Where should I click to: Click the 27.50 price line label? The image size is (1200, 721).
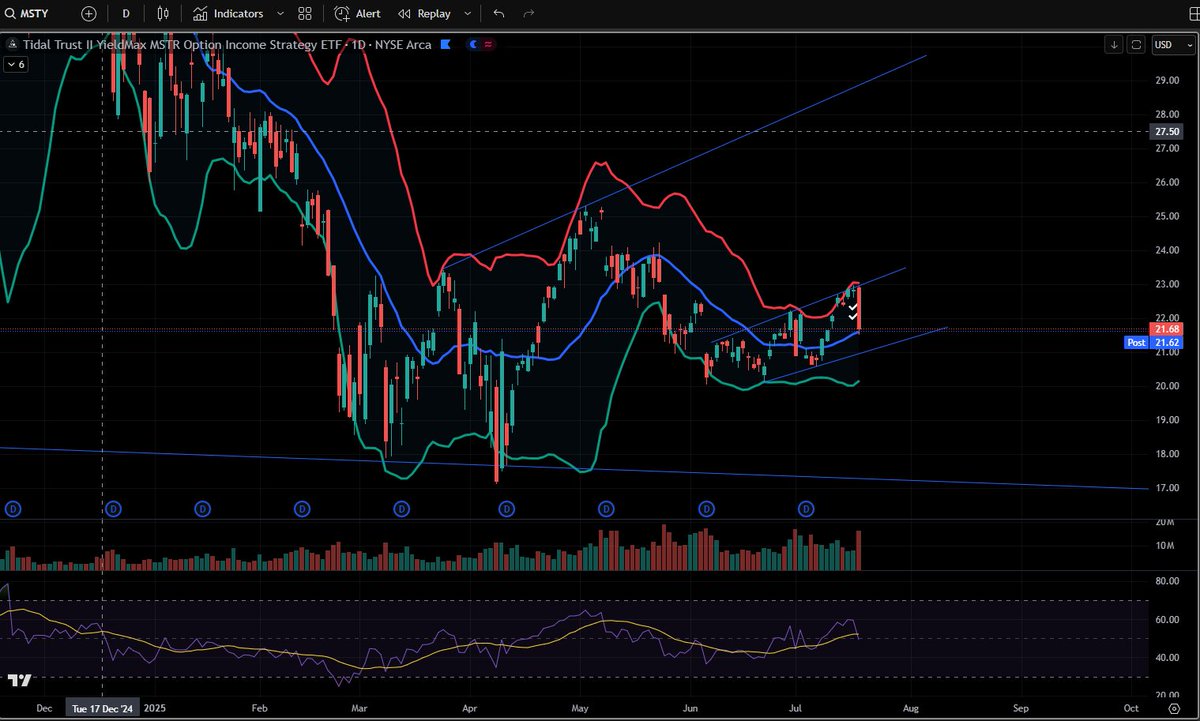point(1167,131)
